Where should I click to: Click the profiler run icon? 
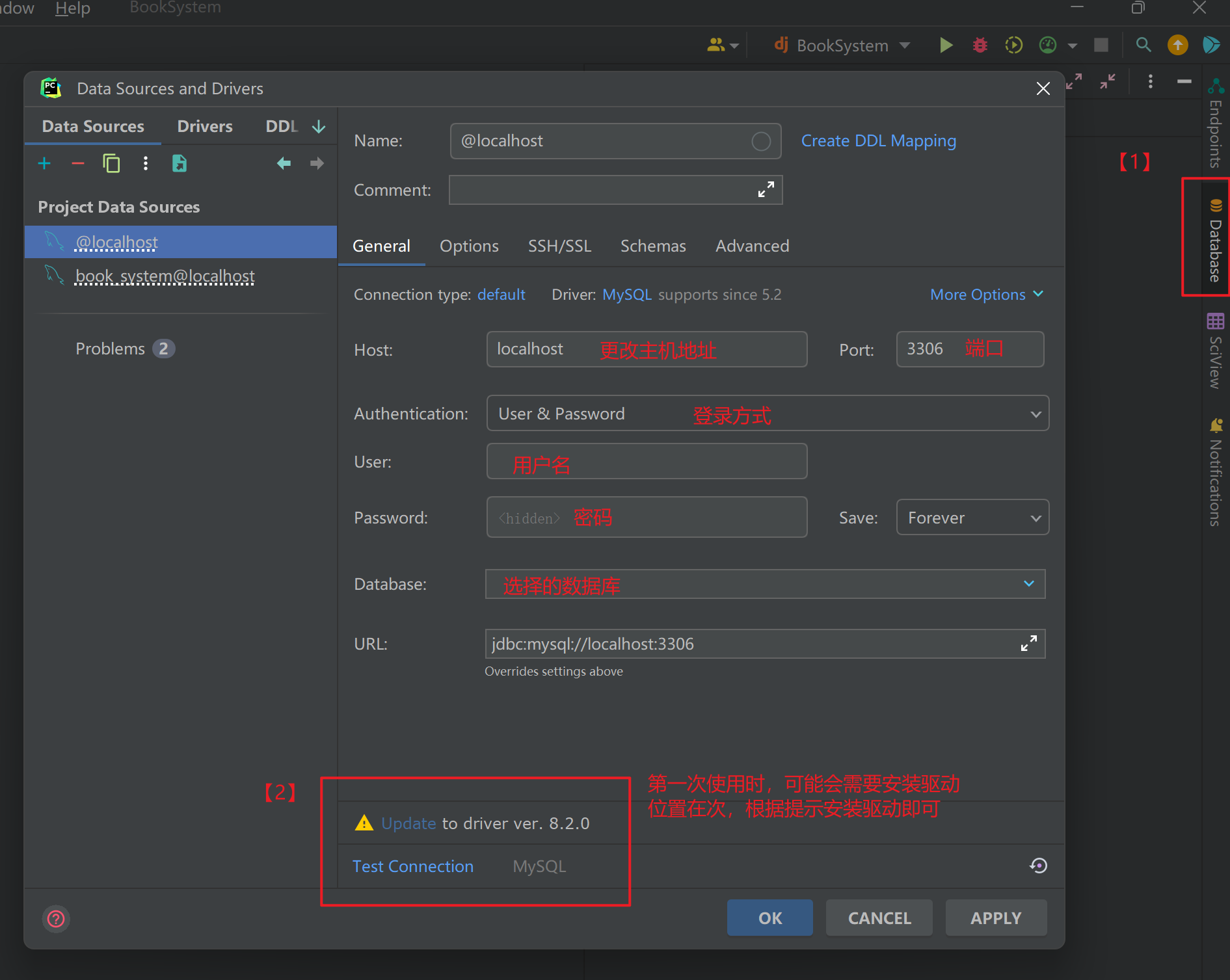click(1048, 45)
